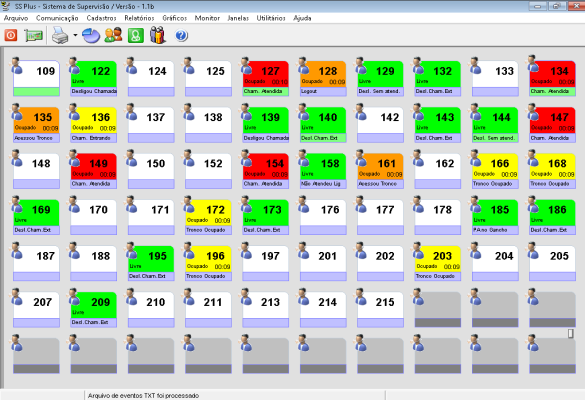This screenshot has width=585, height=400.
Task: Click the green contact card icon
Action: (x=136, y=35)
